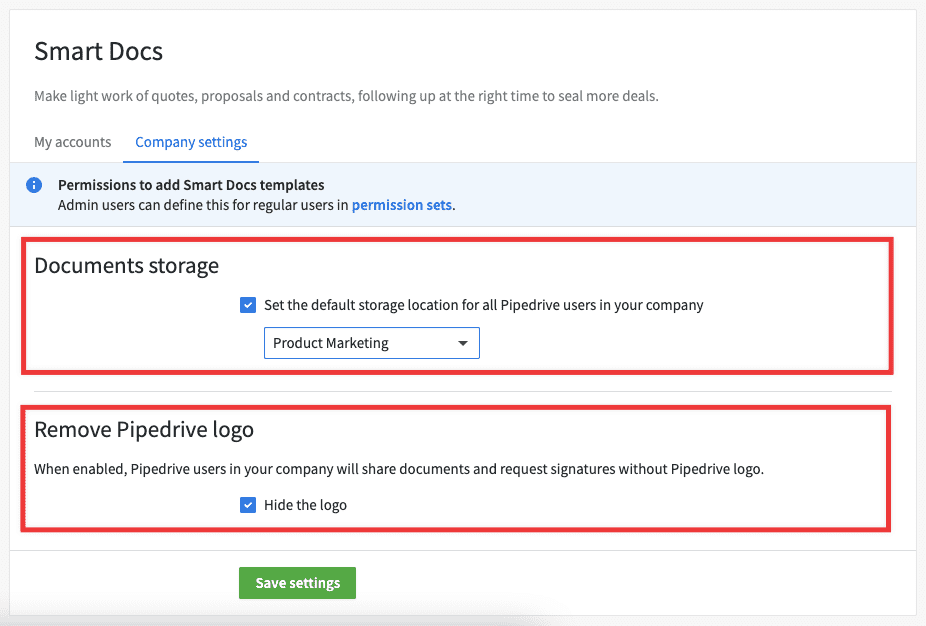Click the blue info icon in the banner
The image size is (926, 626).
pos(34,185)
